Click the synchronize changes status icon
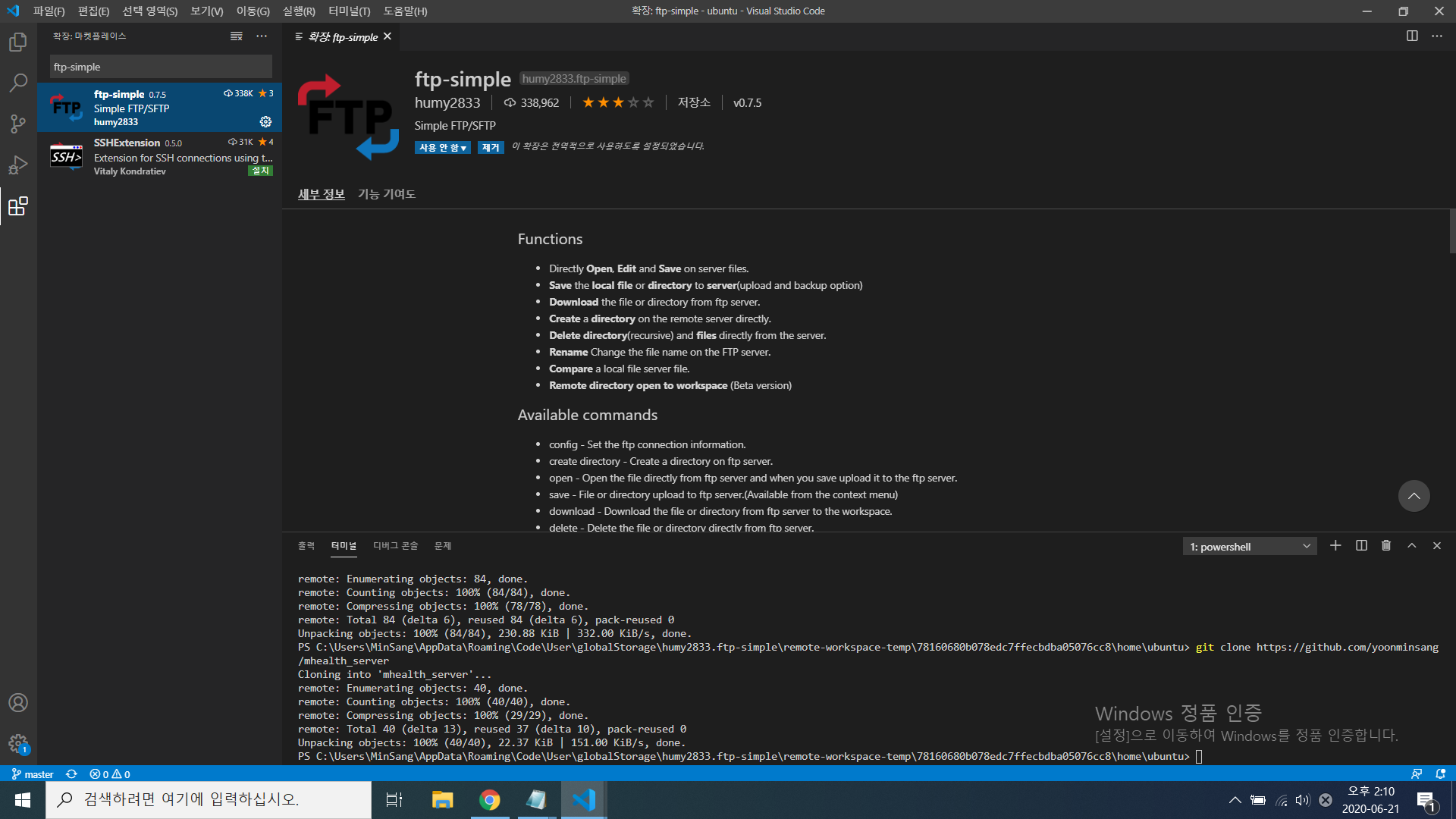The height and width of the screenshot is (819, 1456). 71,774
